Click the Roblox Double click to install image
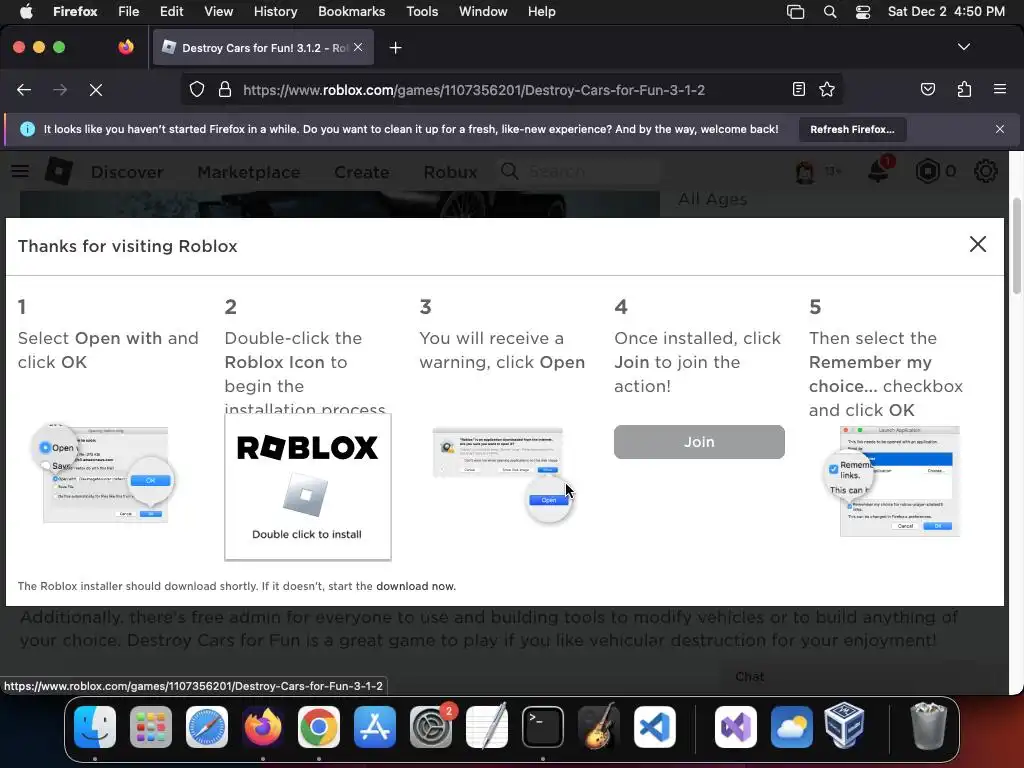Image resolution: width=1024 pixels, height=768 pixels. tap(308, 487)
